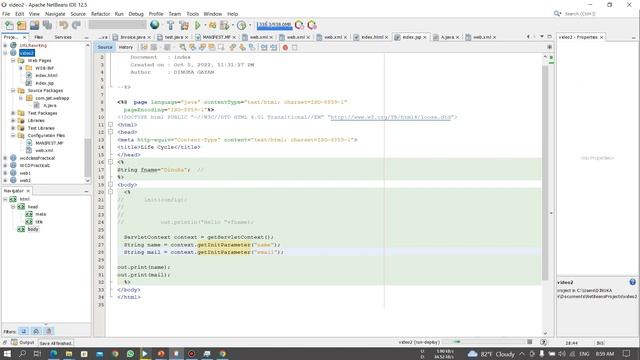Click Find Previous Occurrence editor icon
This screenshot has height=360, width=640.
(x=192, y=47)
